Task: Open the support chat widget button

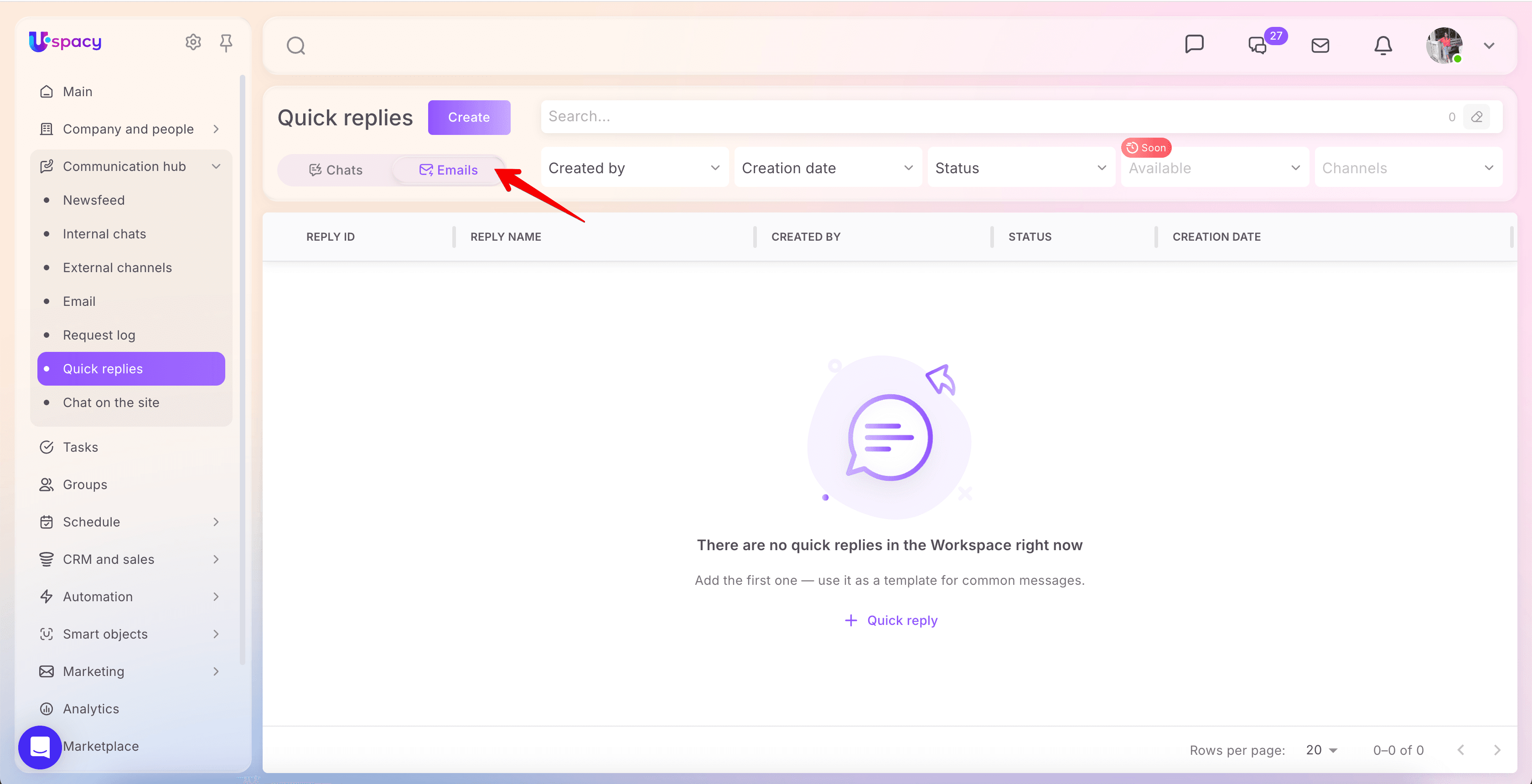Action: (x=40, y=747)
